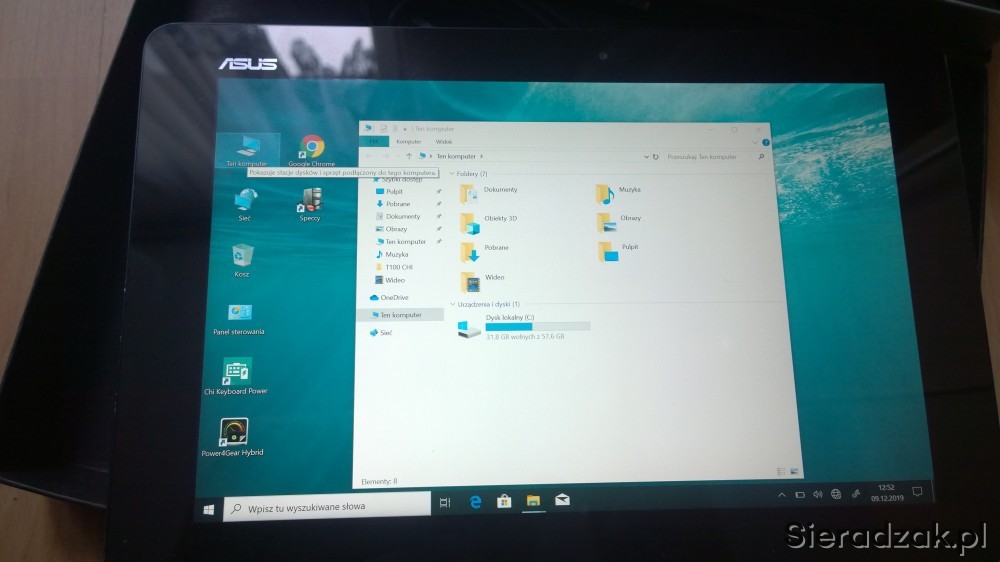Open Microsoft Store from the taskbar
The width and height of the screenshot is (1000, 562).
click(504, 501)
